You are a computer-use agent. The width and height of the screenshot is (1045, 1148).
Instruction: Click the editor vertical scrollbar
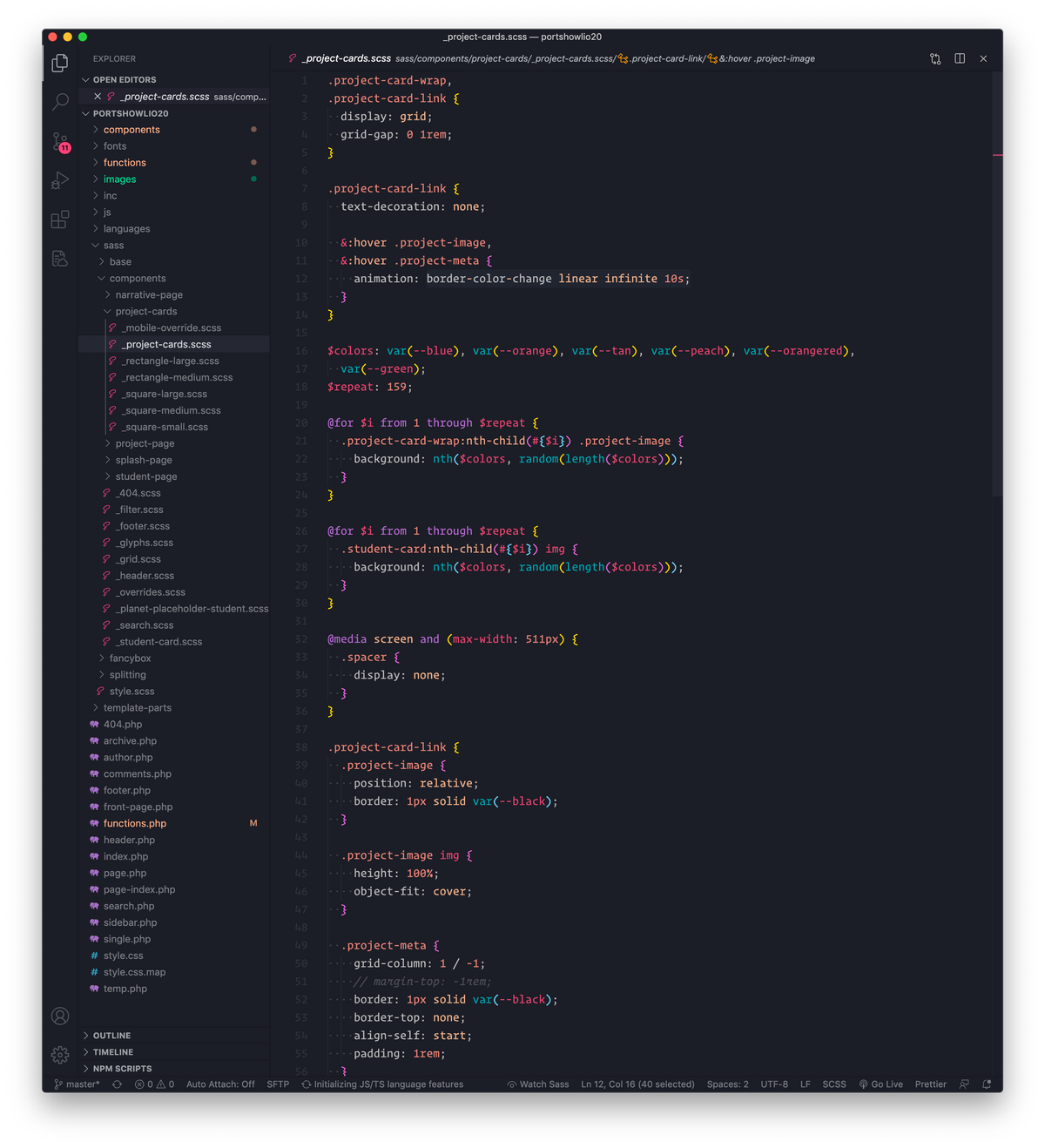click(997, 284)
